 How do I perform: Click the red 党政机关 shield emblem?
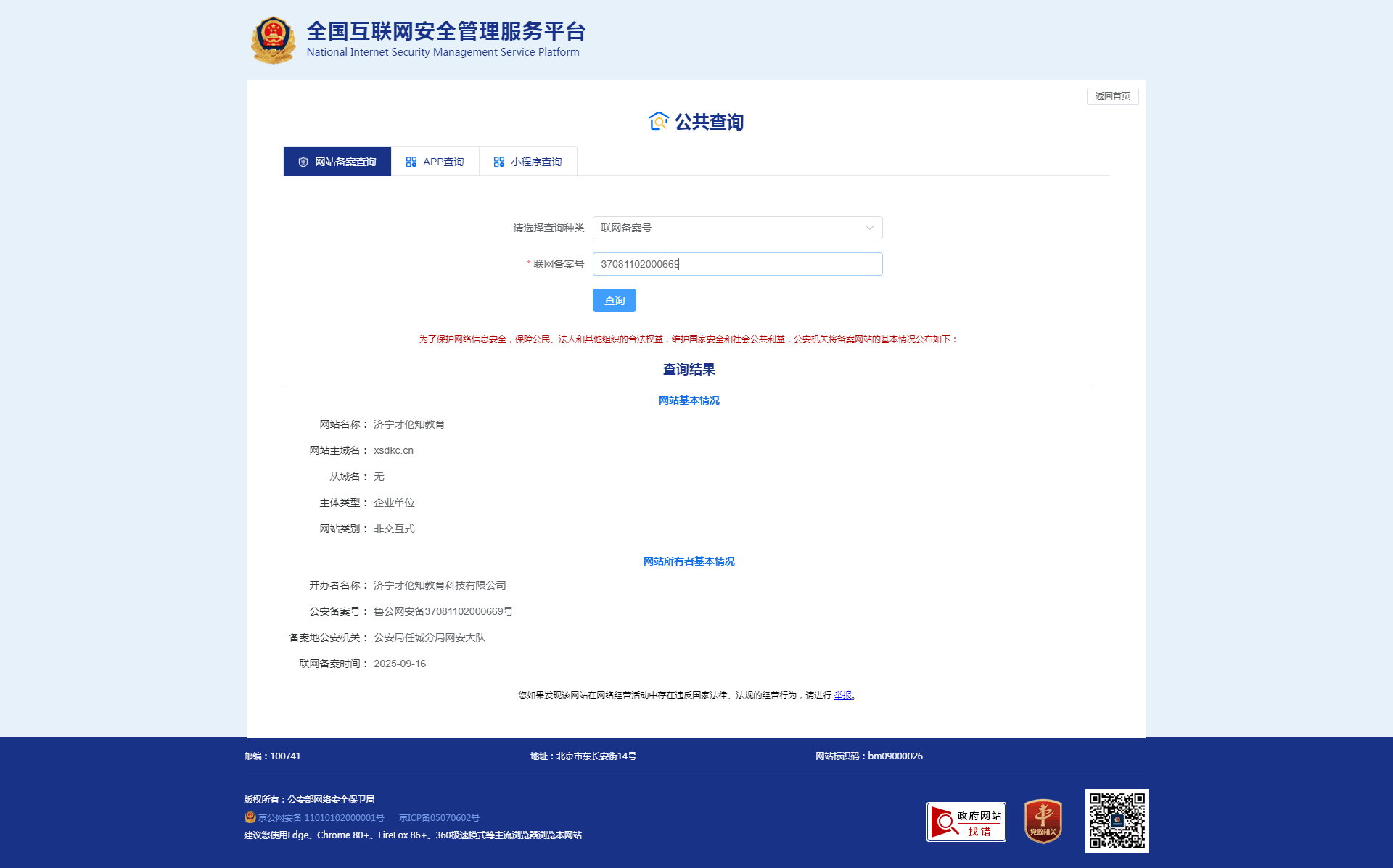[x=1043, y=821]
